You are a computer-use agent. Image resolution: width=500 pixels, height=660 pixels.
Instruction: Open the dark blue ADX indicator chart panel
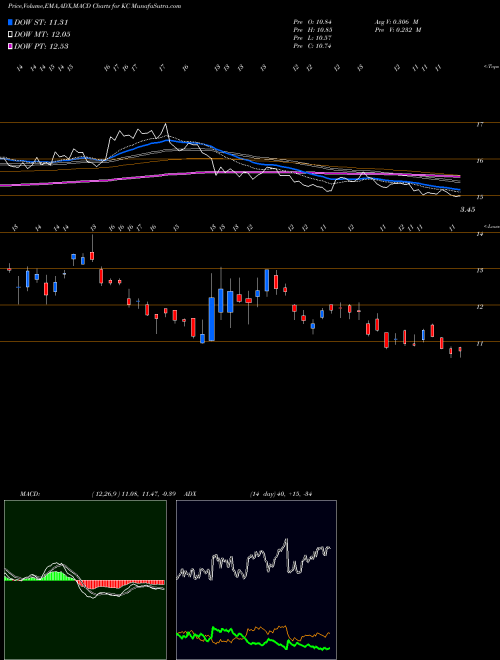coord(256,580)
